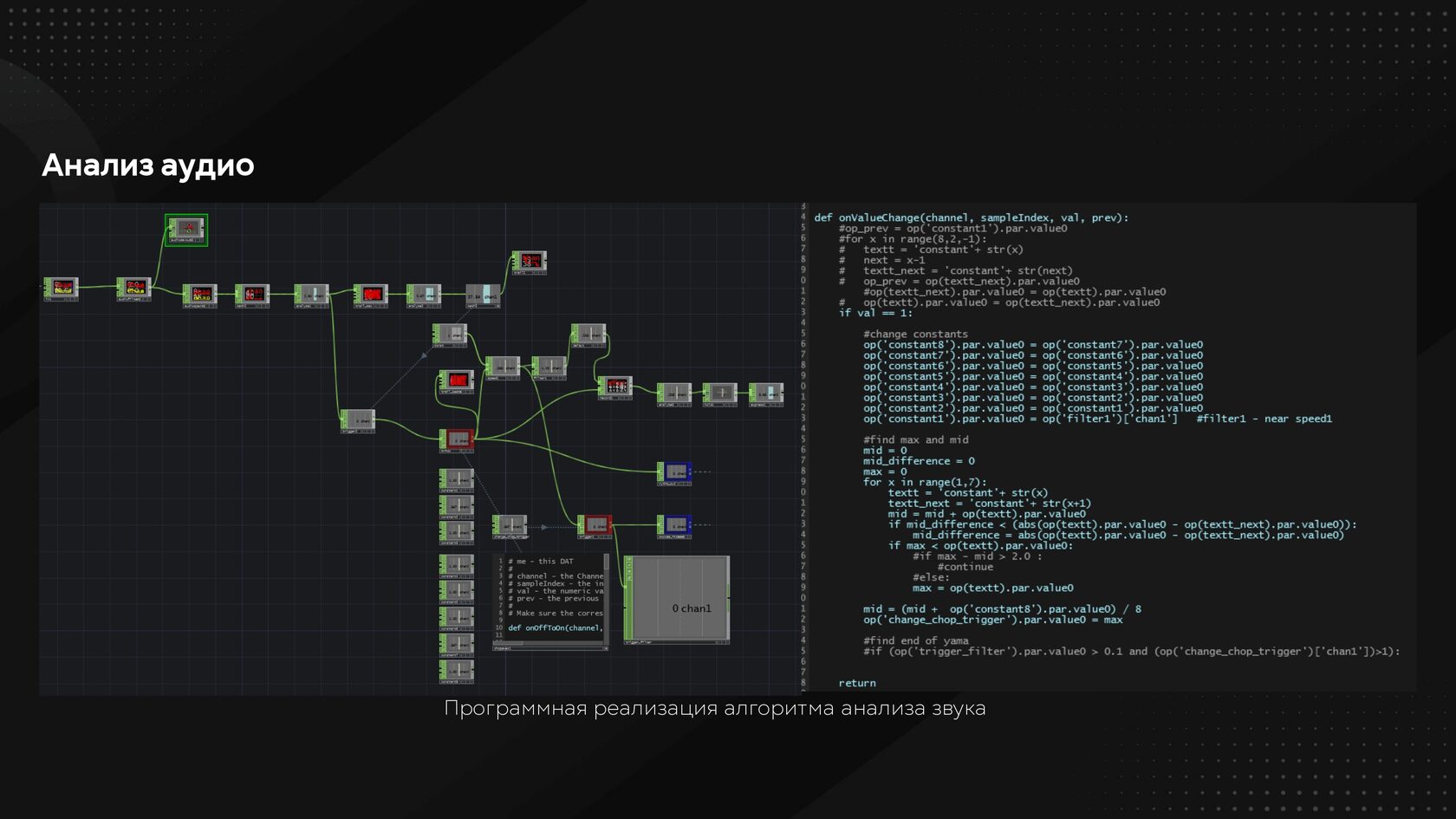Click the slide title 'Анализ аудио'

coord(148,165)
